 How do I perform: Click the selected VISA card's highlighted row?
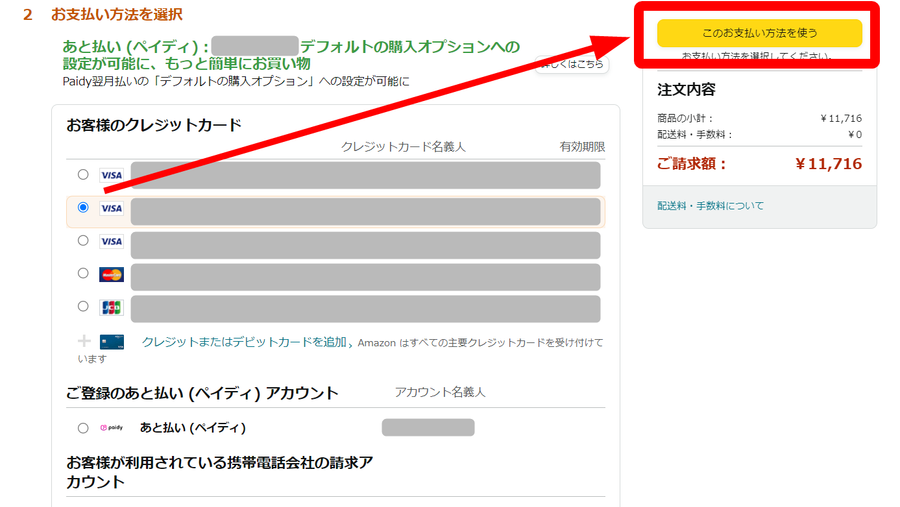336,212
